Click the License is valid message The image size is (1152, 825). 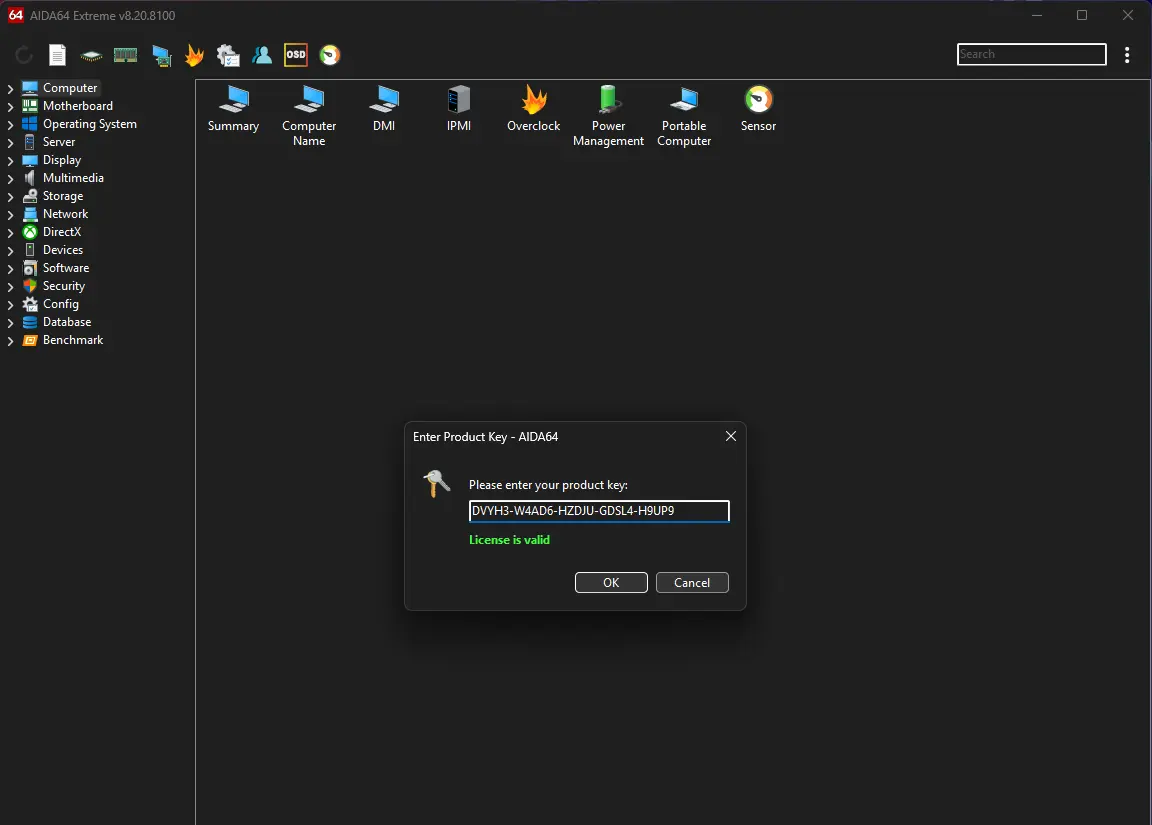click(x=509, y=540)
